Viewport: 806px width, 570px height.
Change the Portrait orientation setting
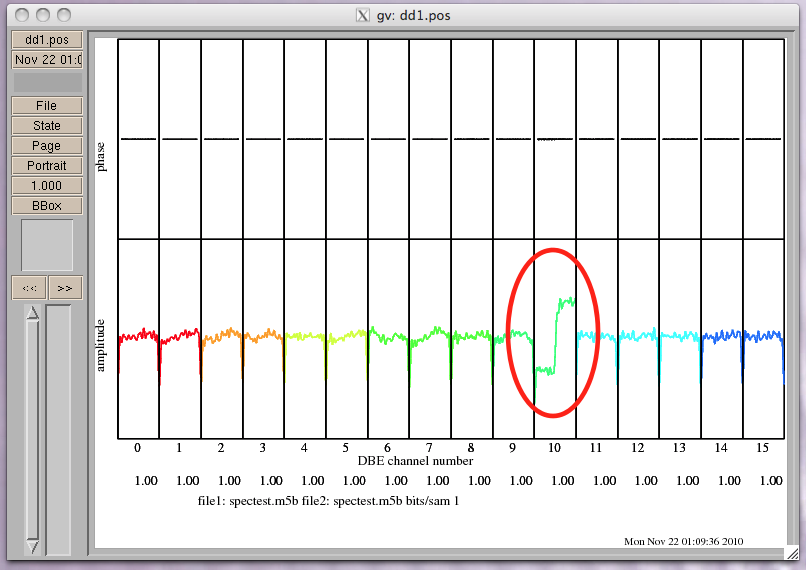coord(46,166)
